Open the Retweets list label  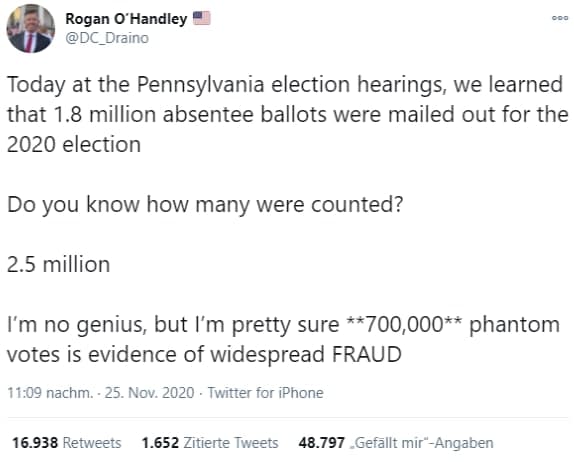[92, 443]
